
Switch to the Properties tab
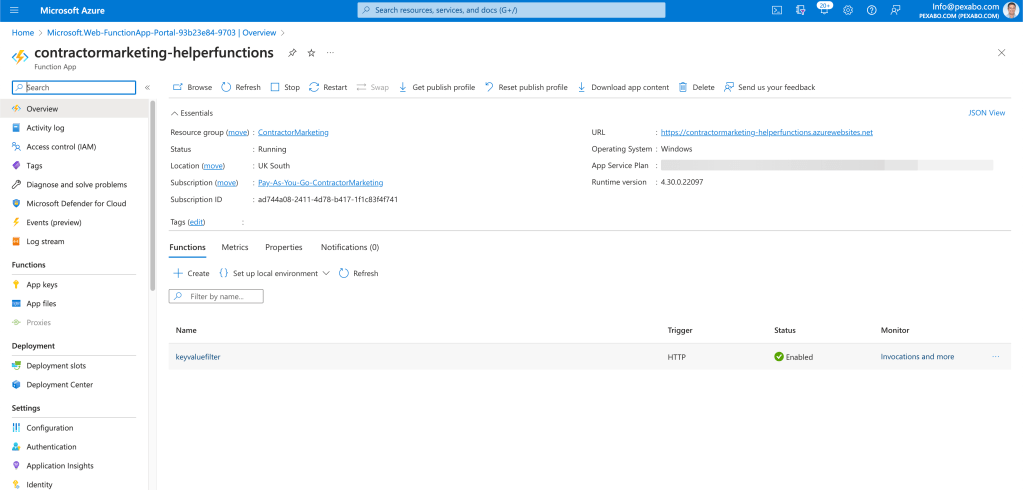coord(284,247)
